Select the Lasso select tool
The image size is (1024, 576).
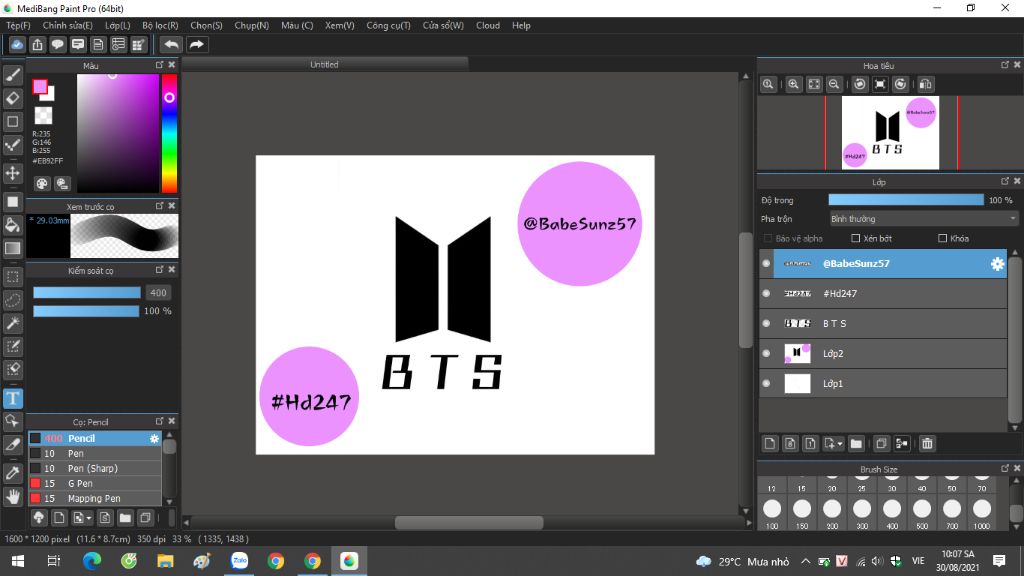click(x=12, y=300)
